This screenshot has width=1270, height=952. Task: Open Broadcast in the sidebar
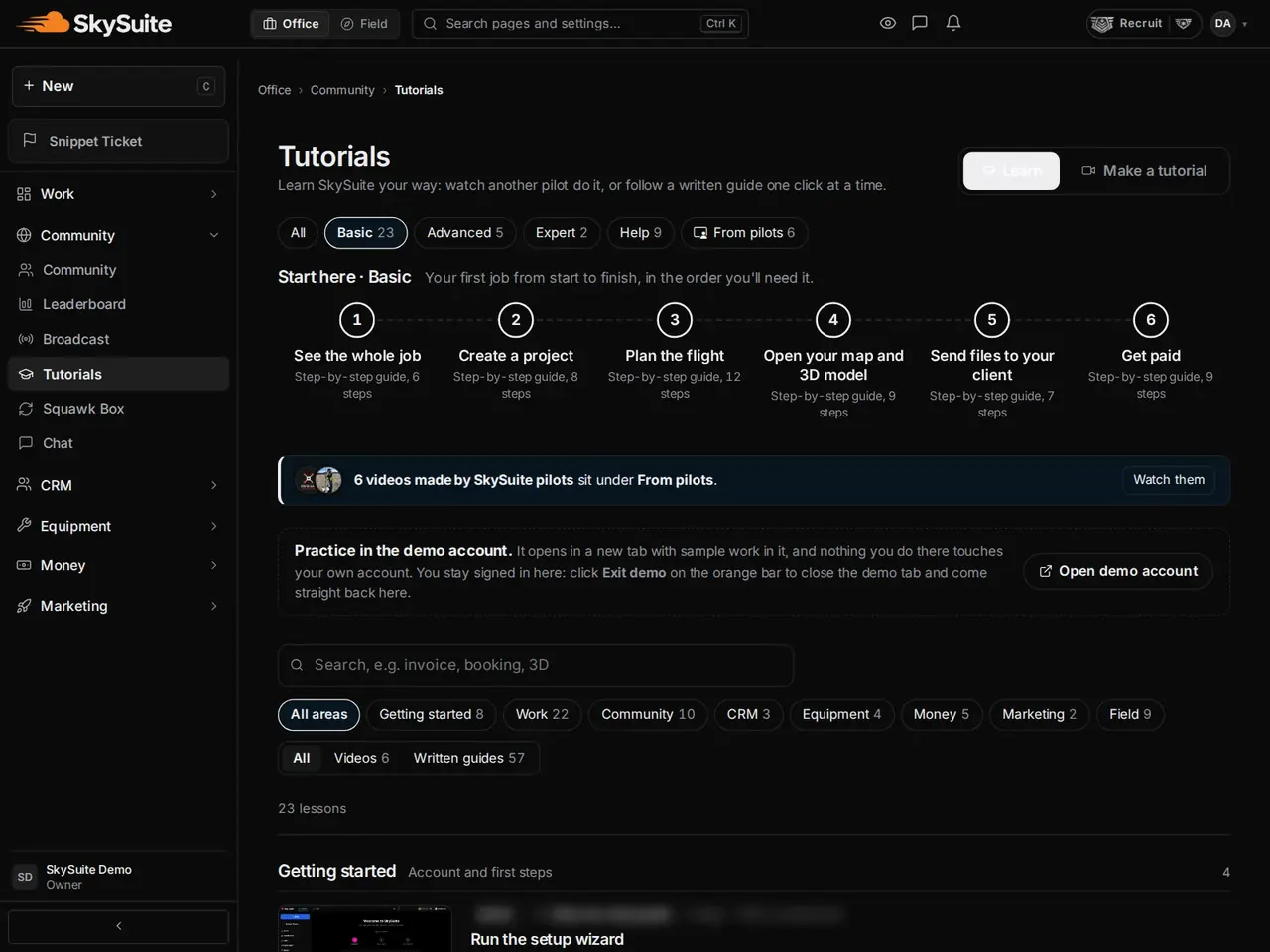click(x=118, y=339)
